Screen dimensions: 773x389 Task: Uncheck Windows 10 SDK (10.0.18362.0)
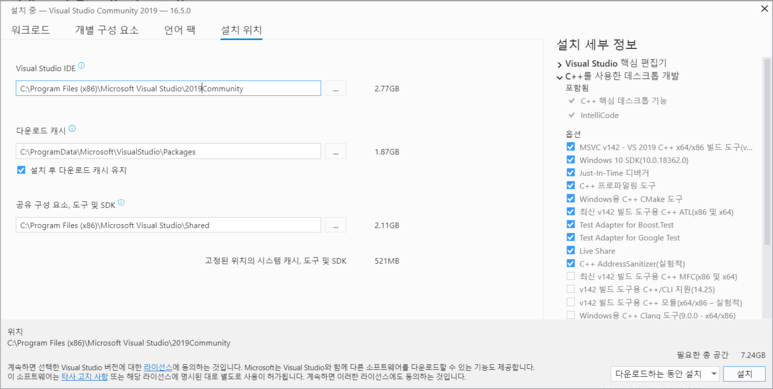[x=571, y=160]
